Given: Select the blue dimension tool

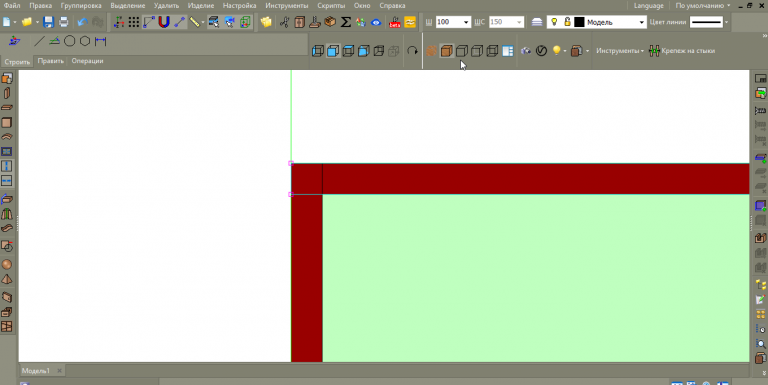Looking at the screenshot, I should pyautogui.click(x=100, y=42).
